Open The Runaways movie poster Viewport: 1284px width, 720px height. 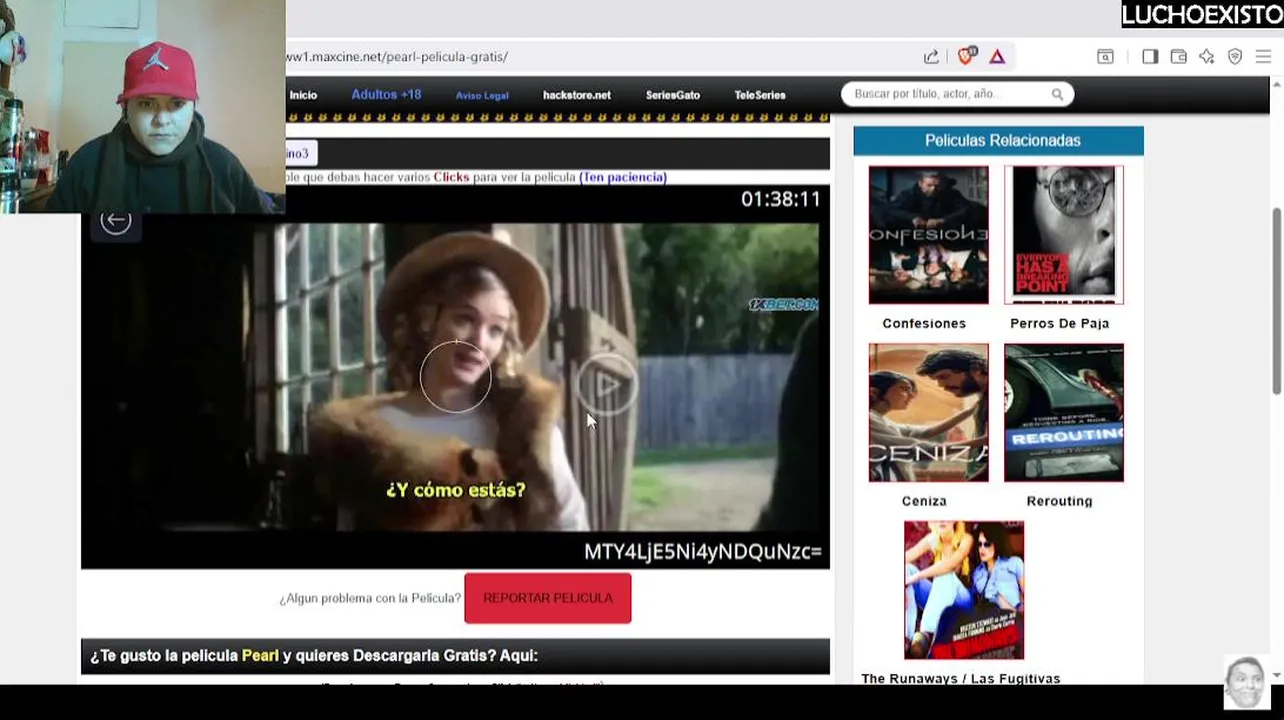964,590
